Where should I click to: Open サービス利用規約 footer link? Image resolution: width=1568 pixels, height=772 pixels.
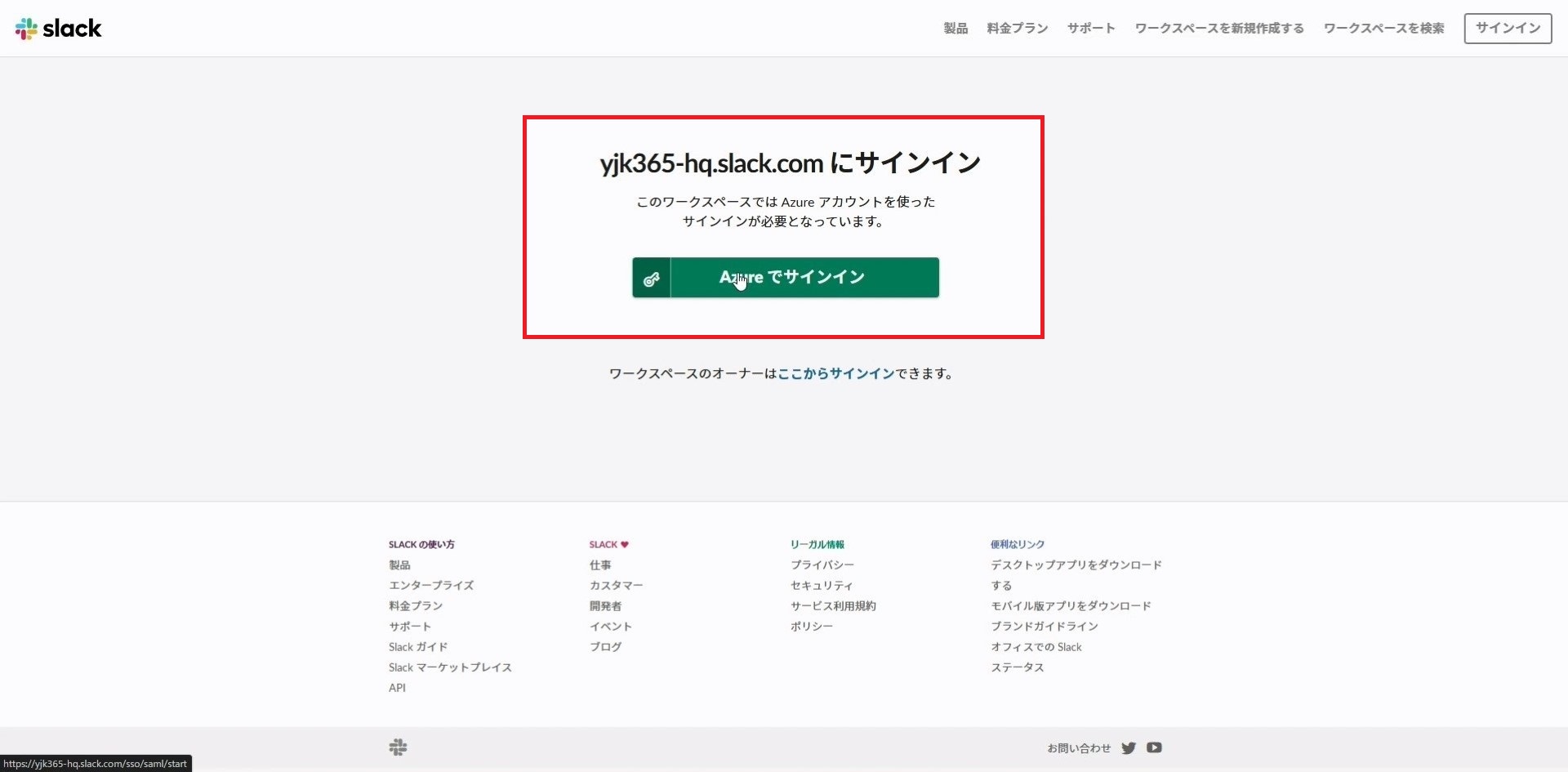(833, 605)
